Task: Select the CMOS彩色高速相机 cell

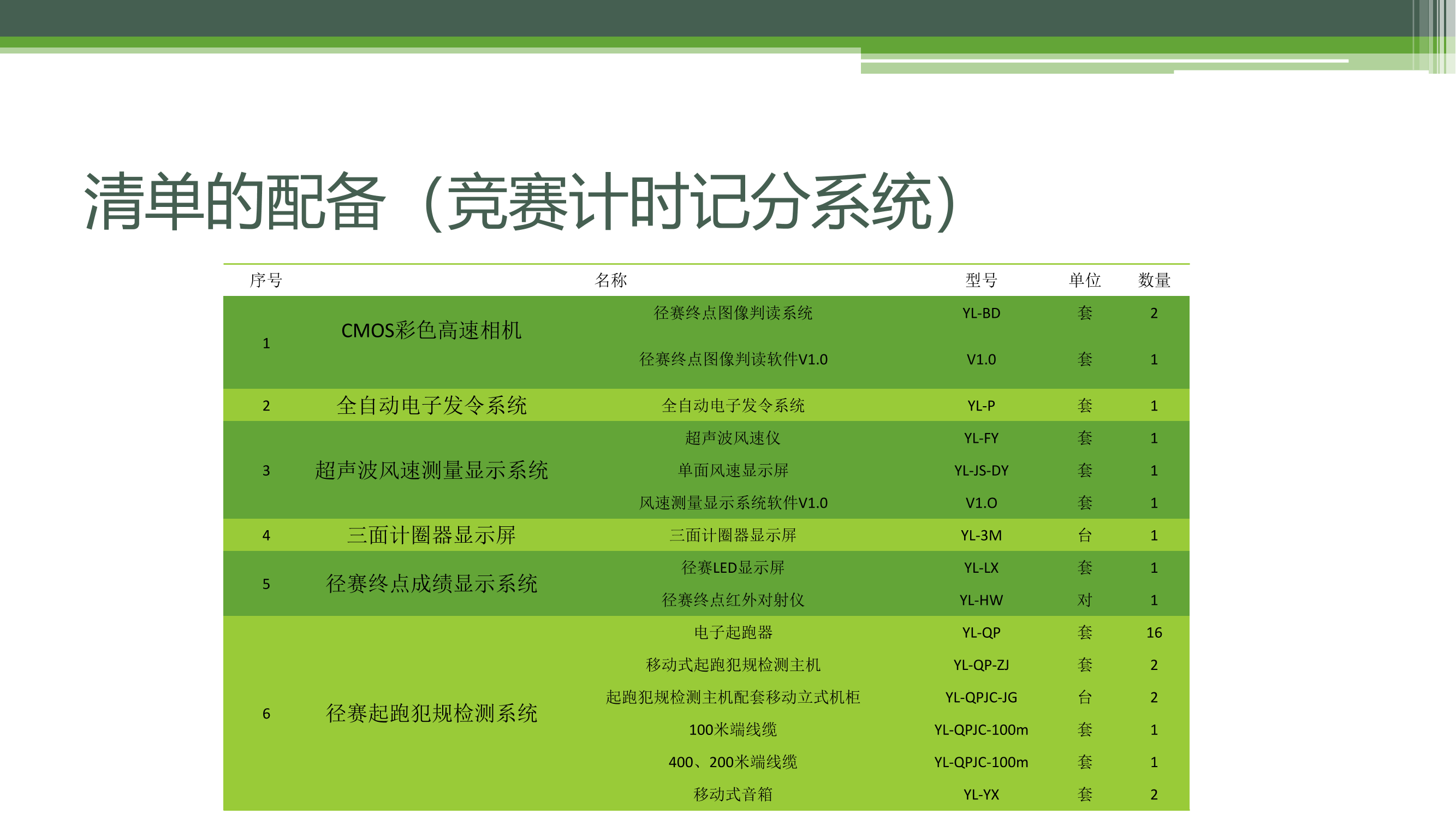Action: pos(431,331)
